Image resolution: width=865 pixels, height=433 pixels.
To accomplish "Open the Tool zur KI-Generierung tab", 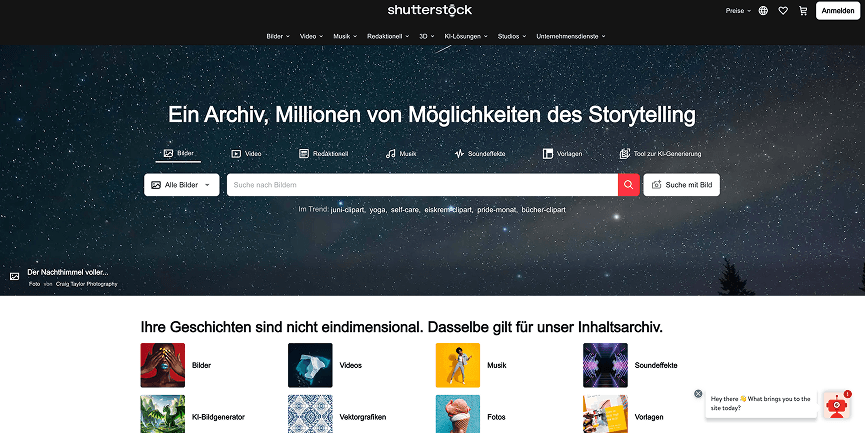I will click(660, 154).
